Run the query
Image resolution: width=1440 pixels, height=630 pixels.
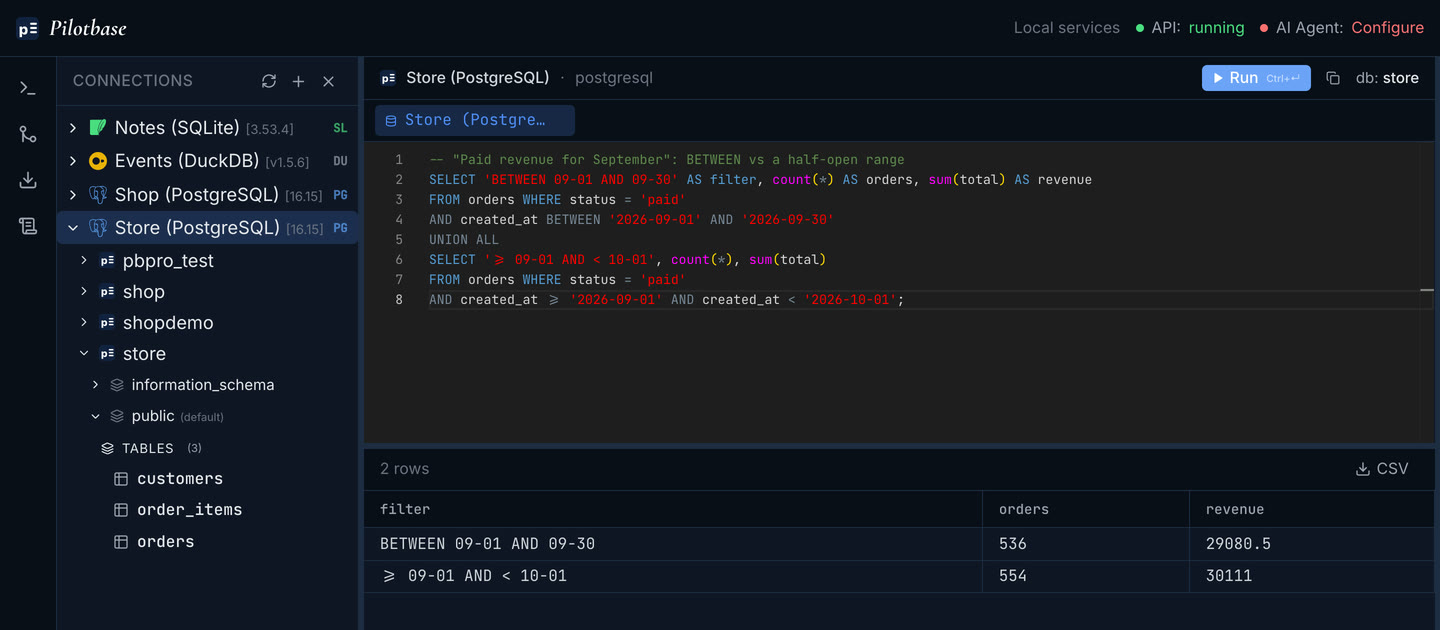(1256, 78)
